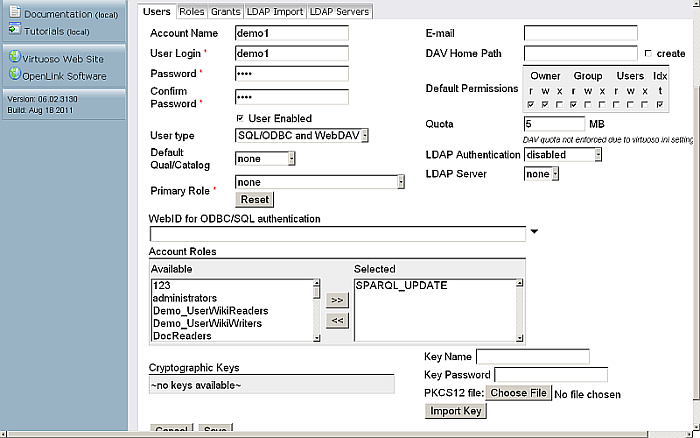This screenshot has height=438, width=700.
Task: Select administrators in Available list
Action: pos(233,298)
